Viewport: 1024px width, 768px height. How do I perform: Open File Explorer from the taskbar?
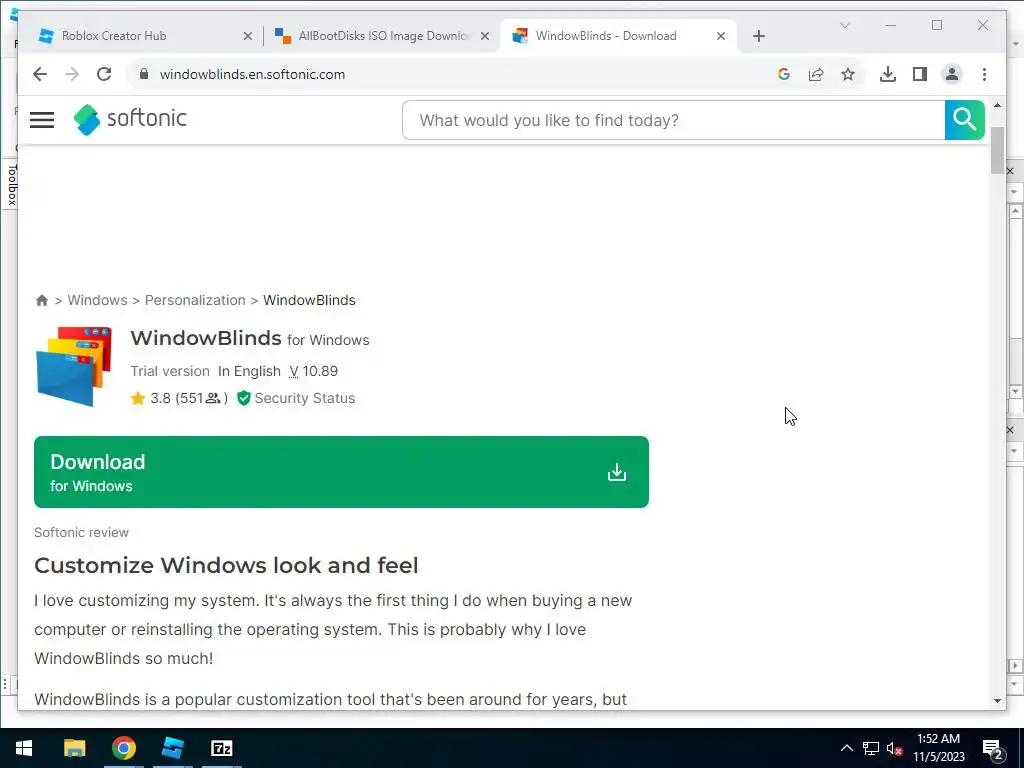tap(74, 748)
